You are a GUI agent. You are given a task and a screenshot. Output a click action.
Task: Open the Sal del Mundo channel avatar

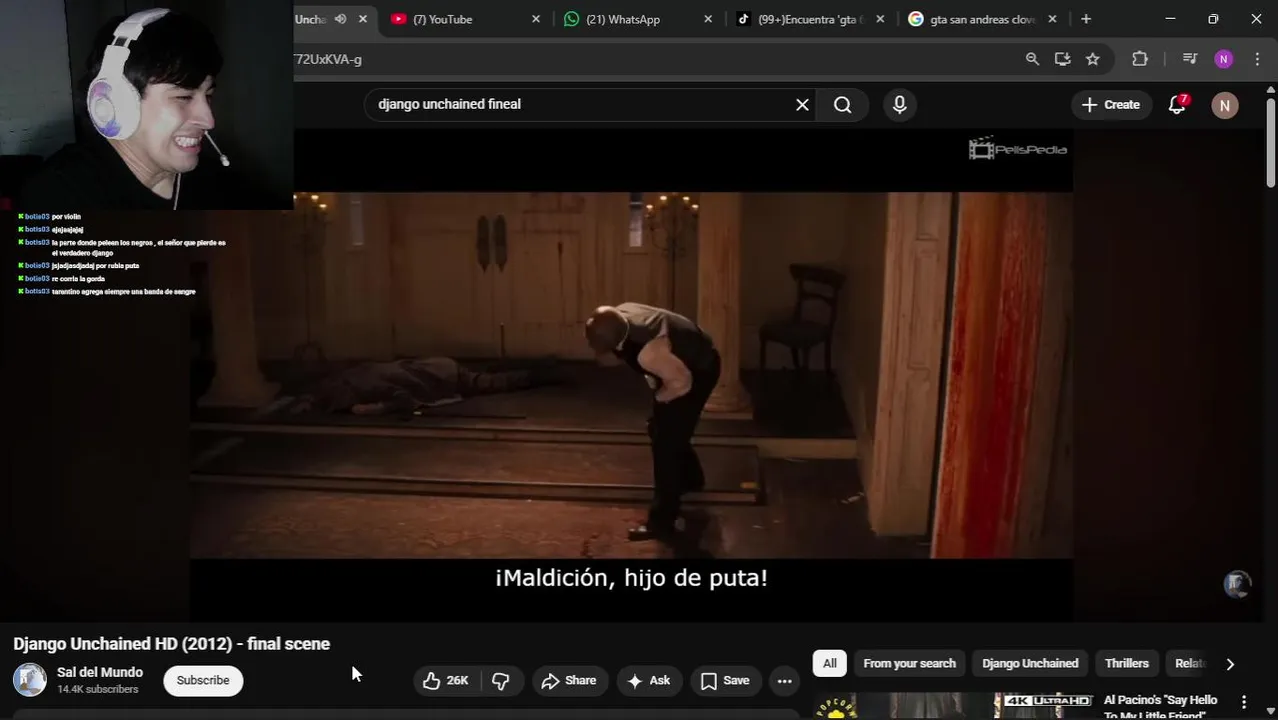(x=30, y=680)
